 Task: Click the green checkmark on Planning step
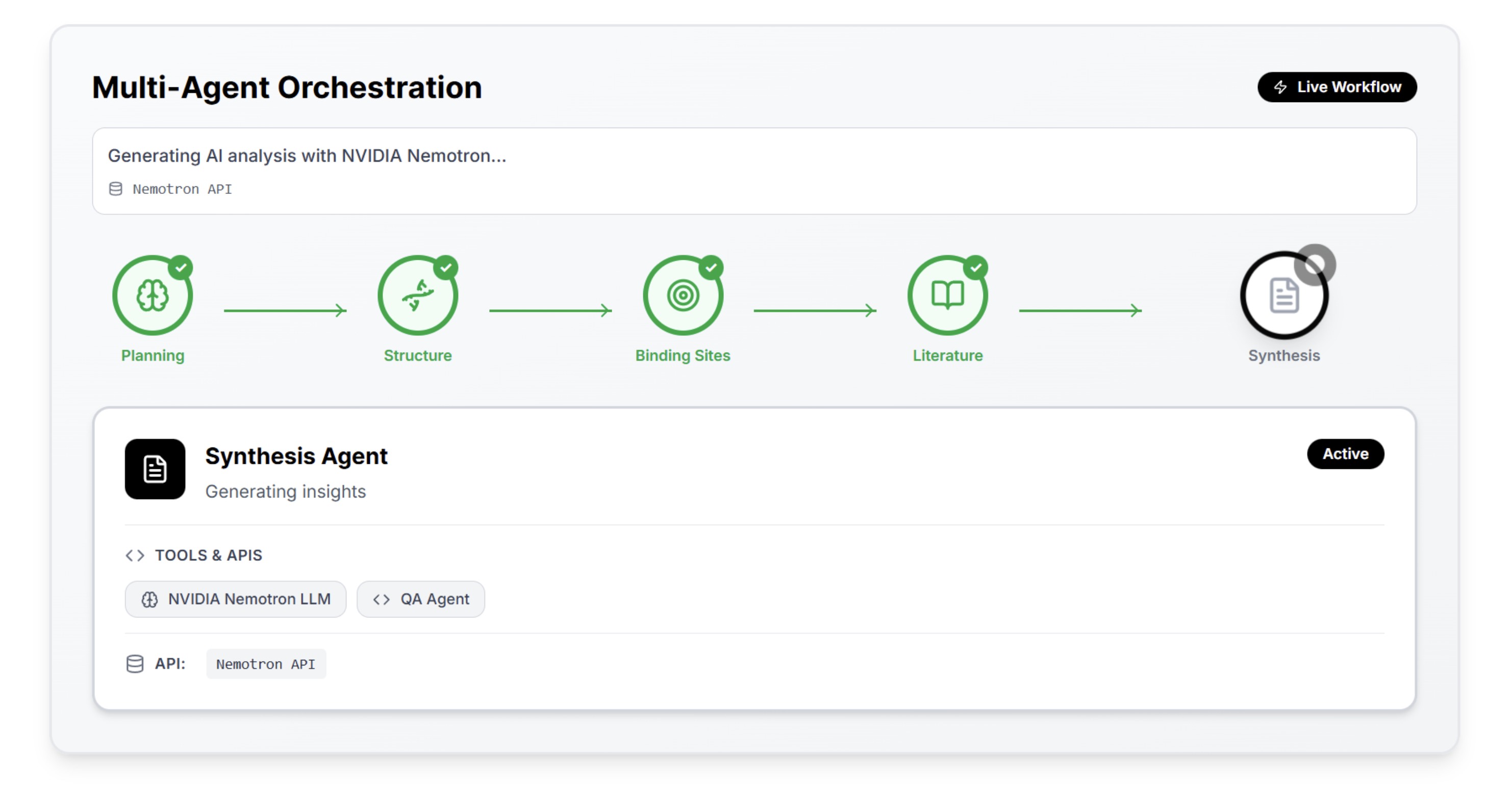pos(181,268)
